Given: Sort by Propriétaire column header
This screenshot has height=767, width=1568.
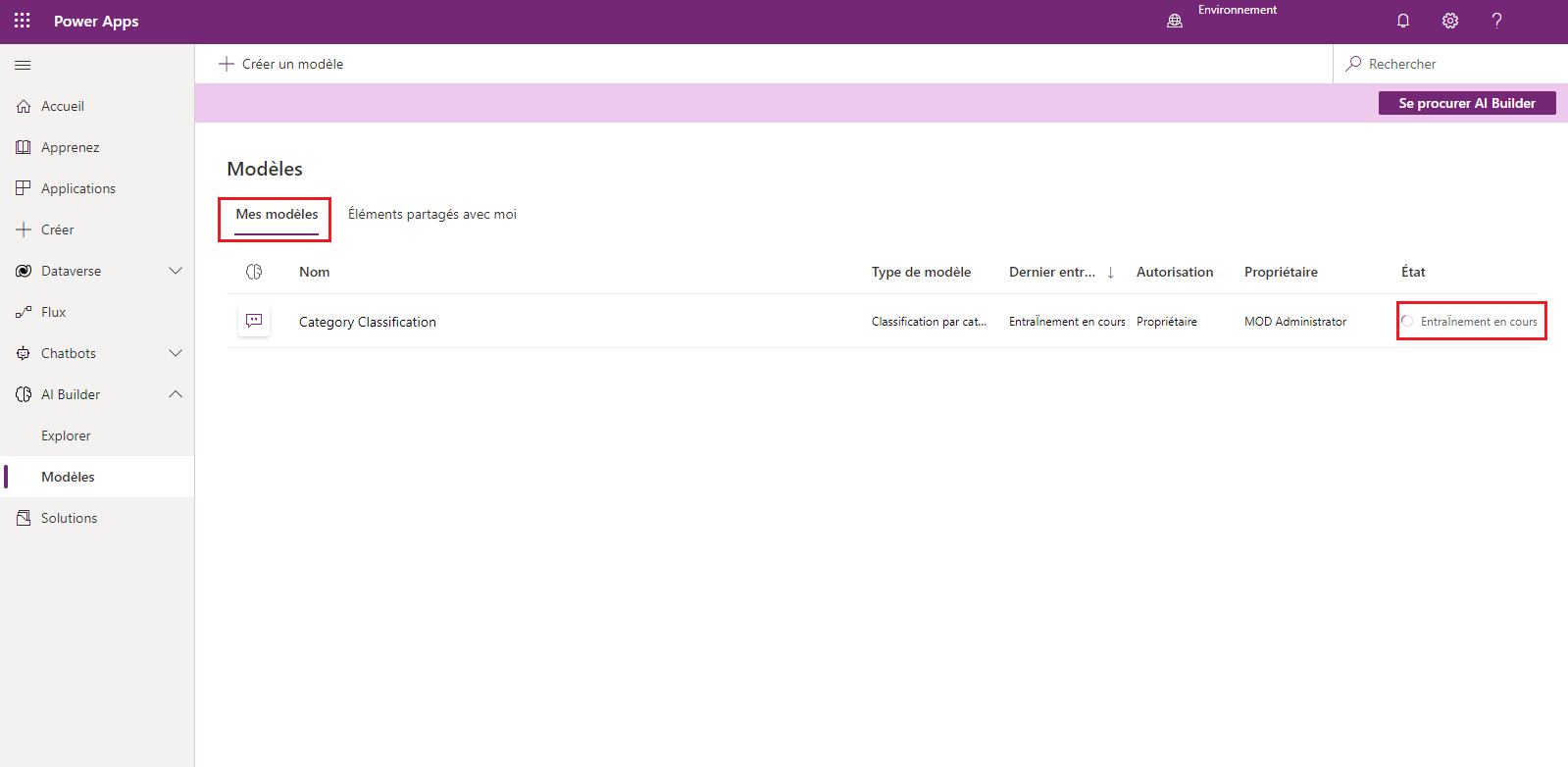Looking at the screenshot, I should (x=1281, y=272).
